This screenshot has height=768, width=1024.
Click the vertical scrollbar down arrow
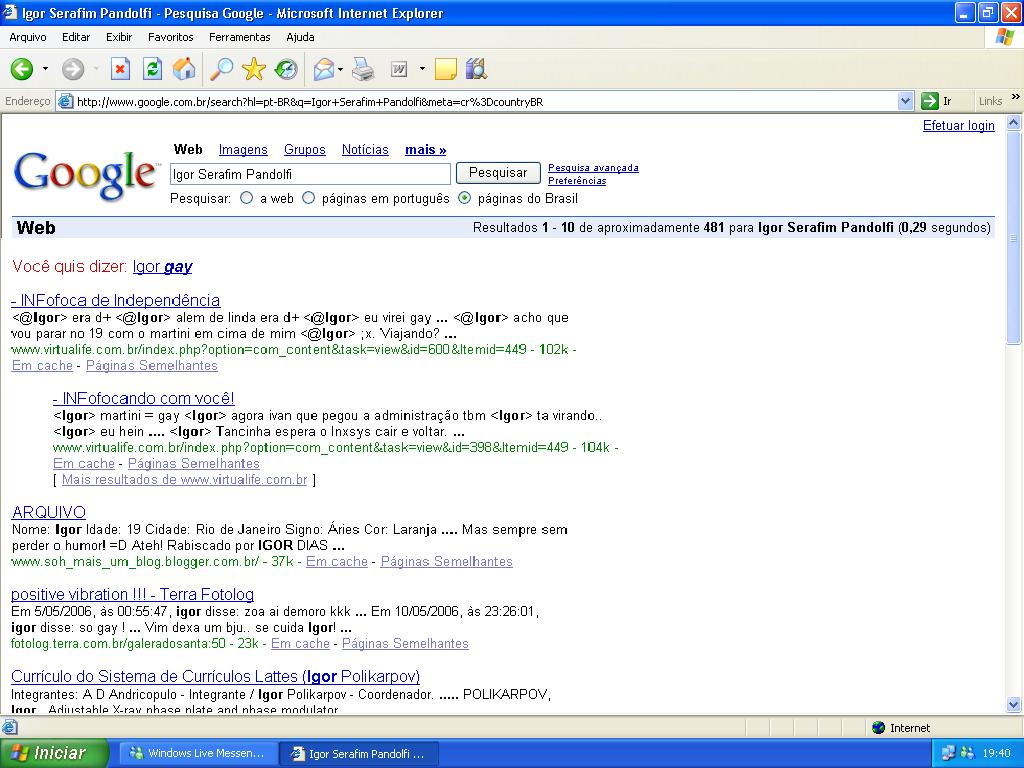pos(1014,705)
